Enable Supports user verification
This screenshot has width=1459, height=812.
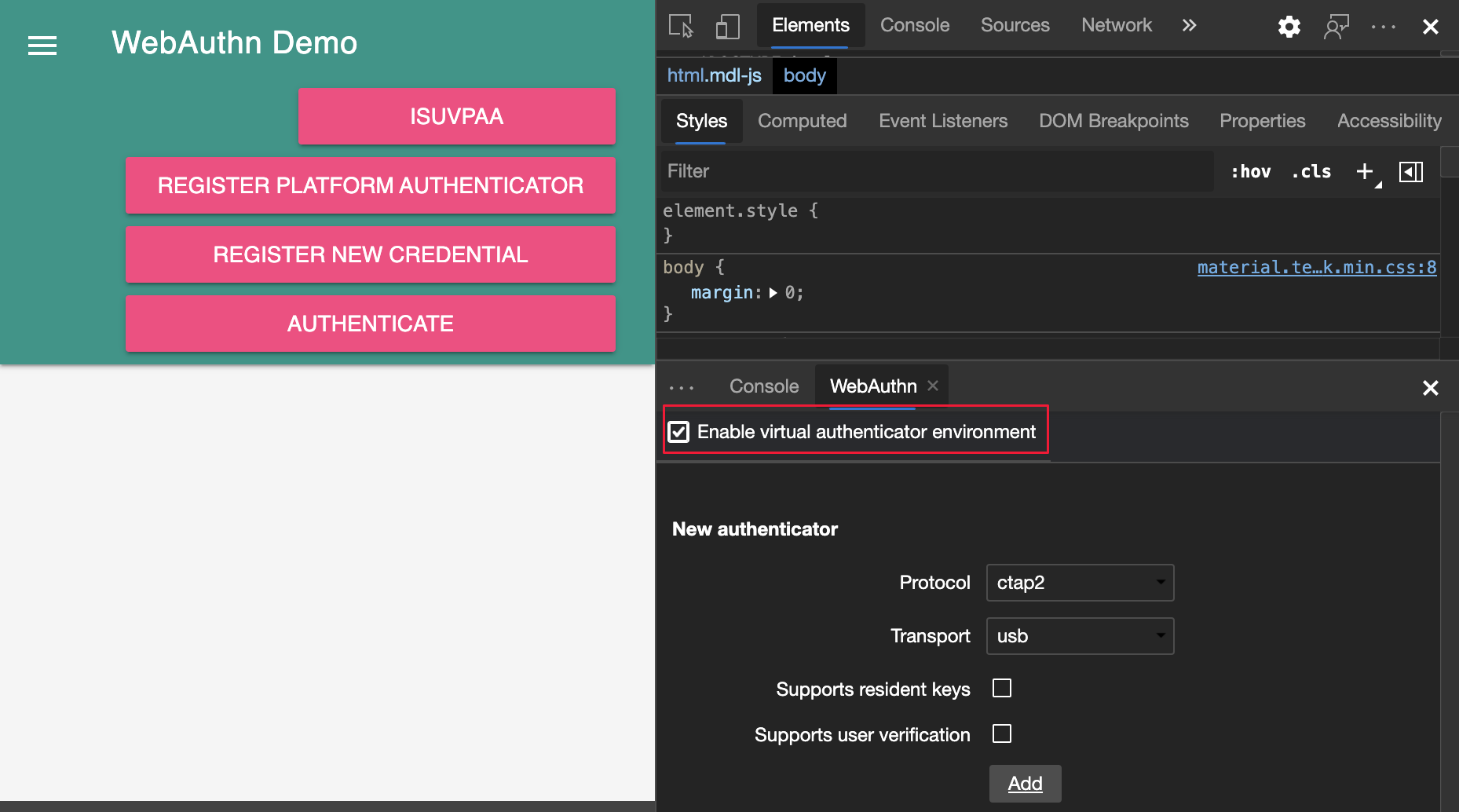click(x=1001, y=733)
